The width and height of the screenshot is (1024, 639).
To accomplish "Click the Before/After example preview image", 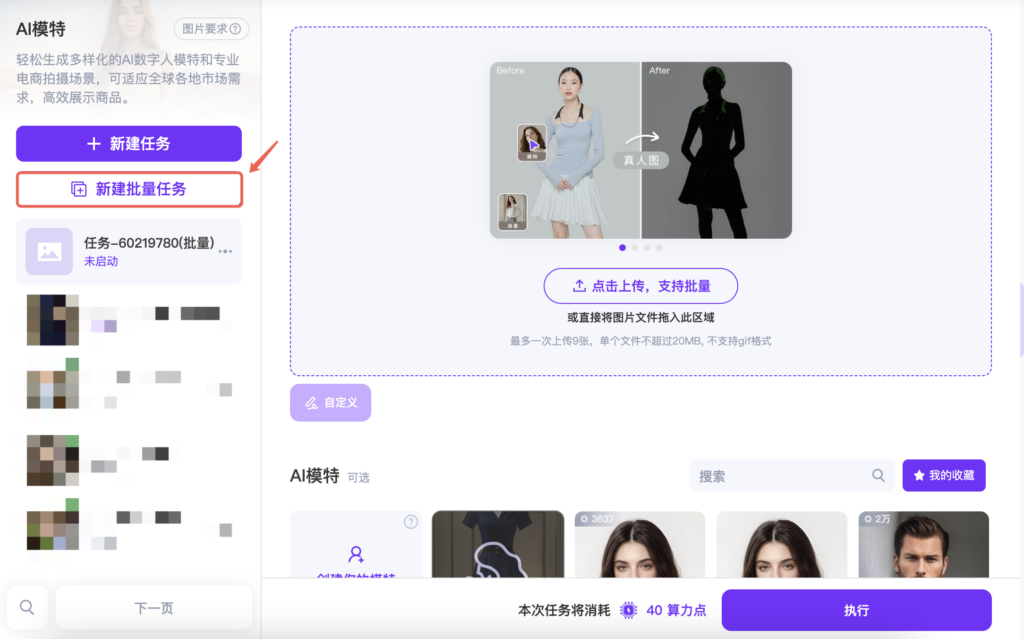I will [x=641, y=150].
